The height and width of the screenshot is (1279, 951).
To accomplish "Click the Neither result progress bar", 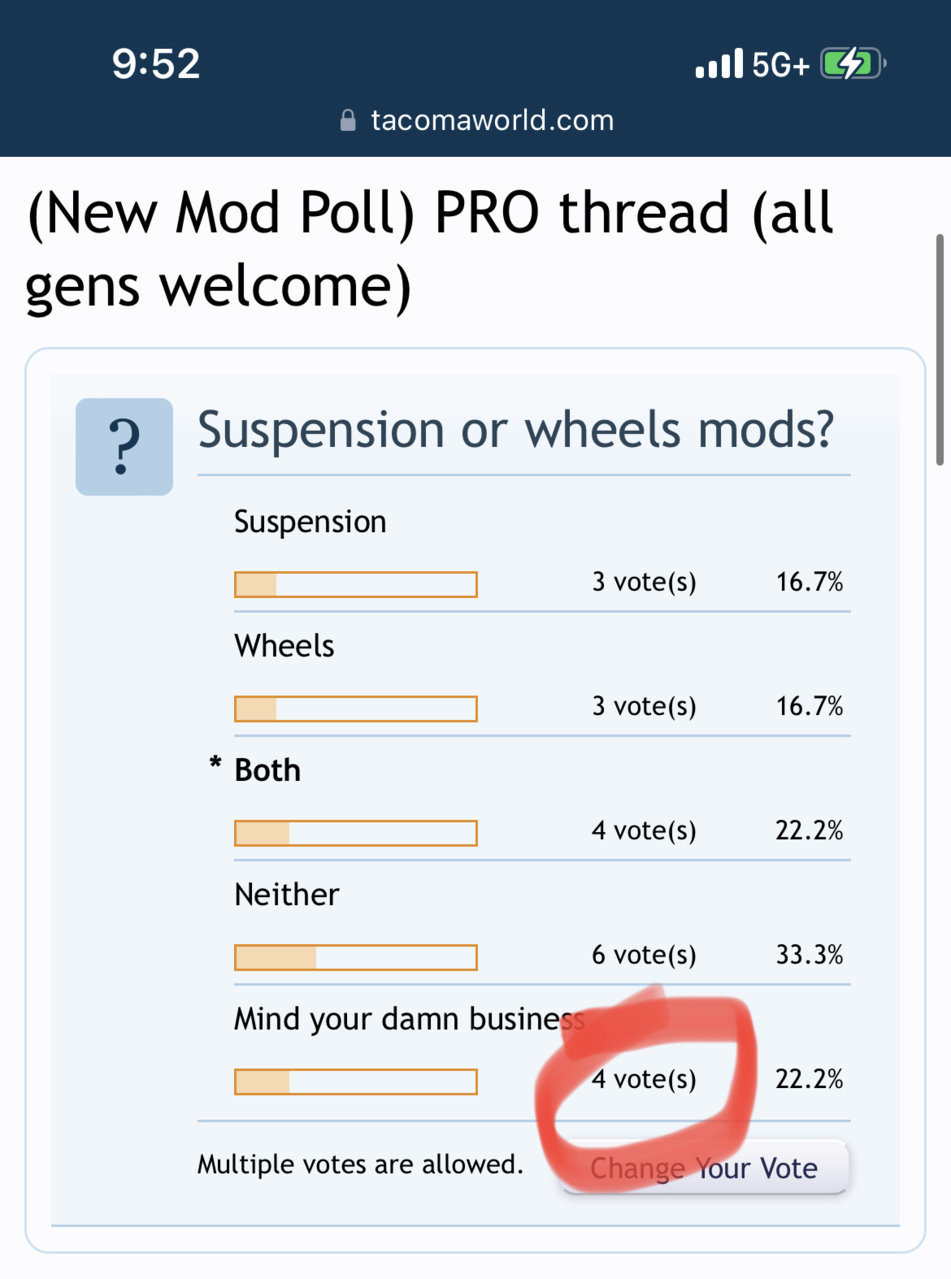I will (x=356, y=957).
